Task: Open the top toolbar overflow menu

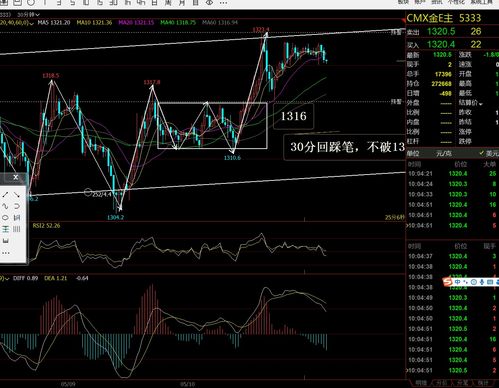Action: tap(223, 3)
